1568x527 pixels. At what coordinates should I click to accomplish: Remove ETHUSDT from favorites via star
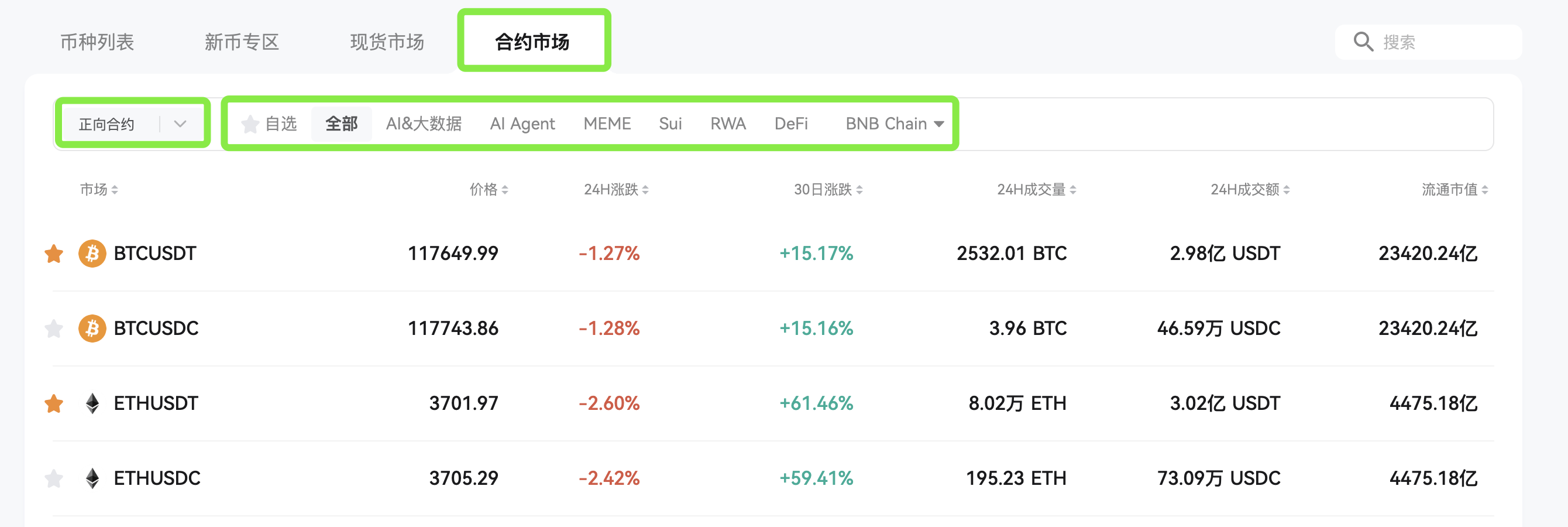[54, 403]
